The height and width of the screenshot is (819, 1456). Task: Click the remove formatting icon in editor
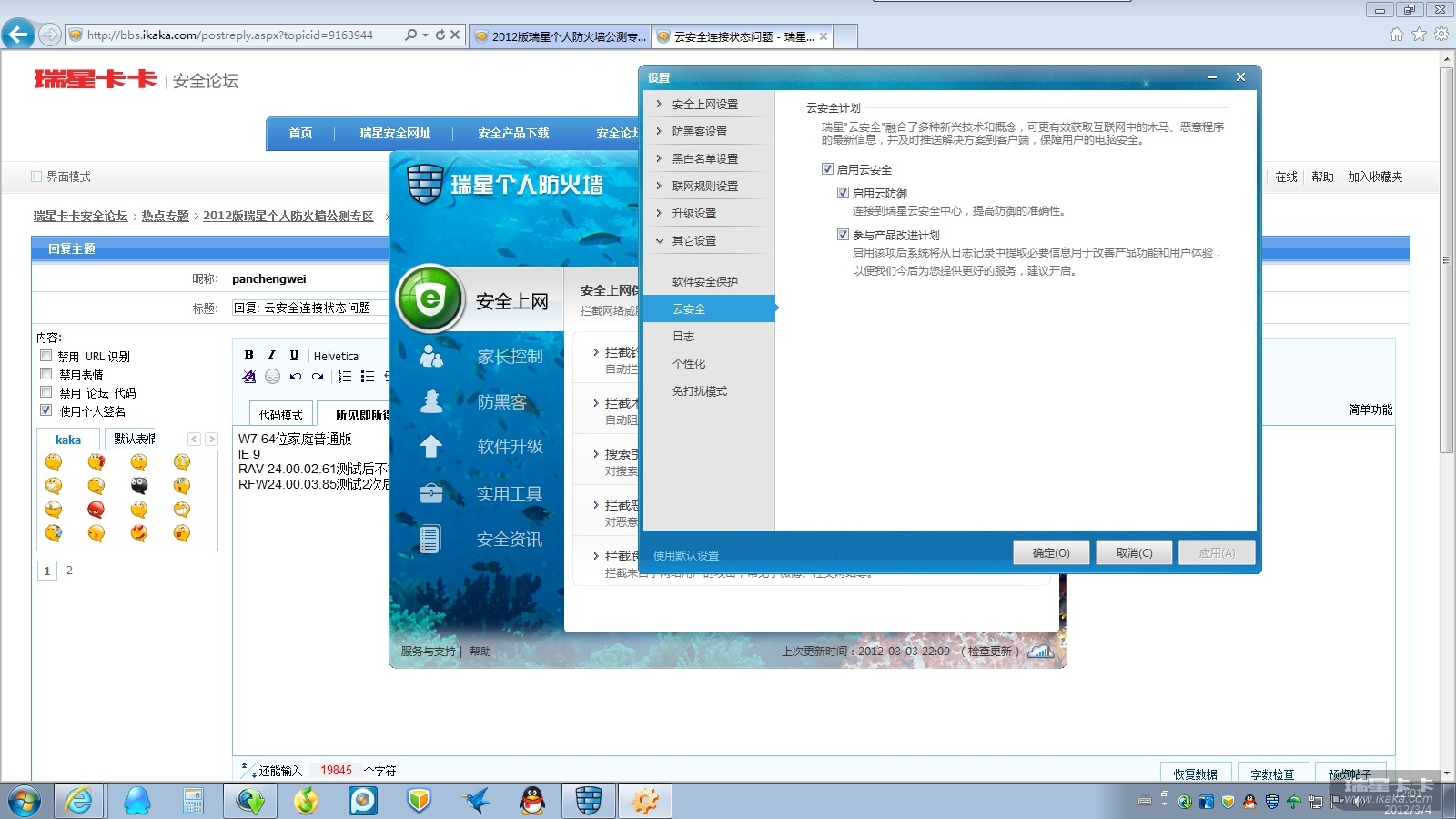[249, 376]
